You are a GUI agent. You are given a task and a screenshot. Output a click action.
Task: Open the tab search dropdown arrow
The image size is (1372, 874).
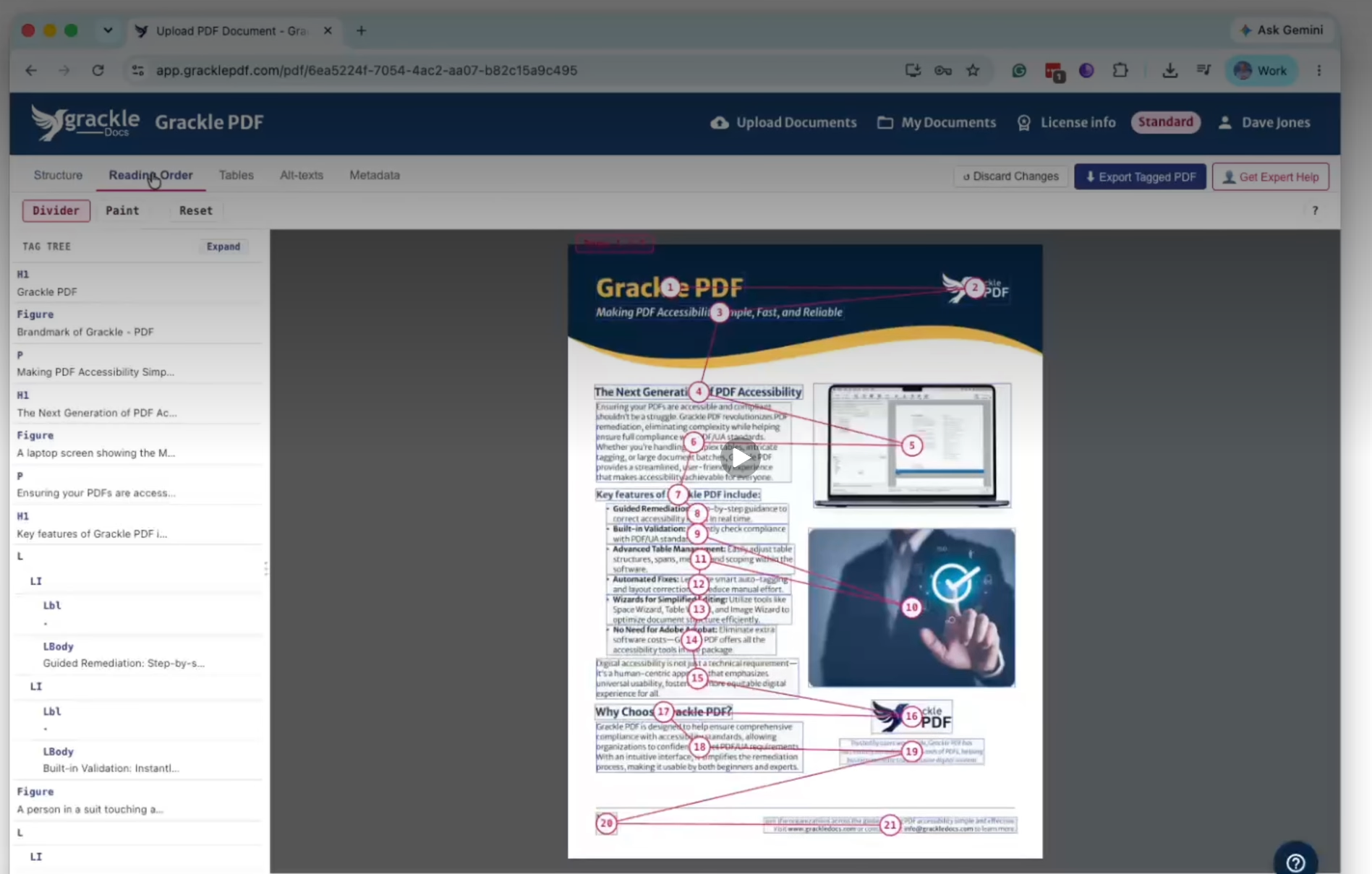click(108, 30)
